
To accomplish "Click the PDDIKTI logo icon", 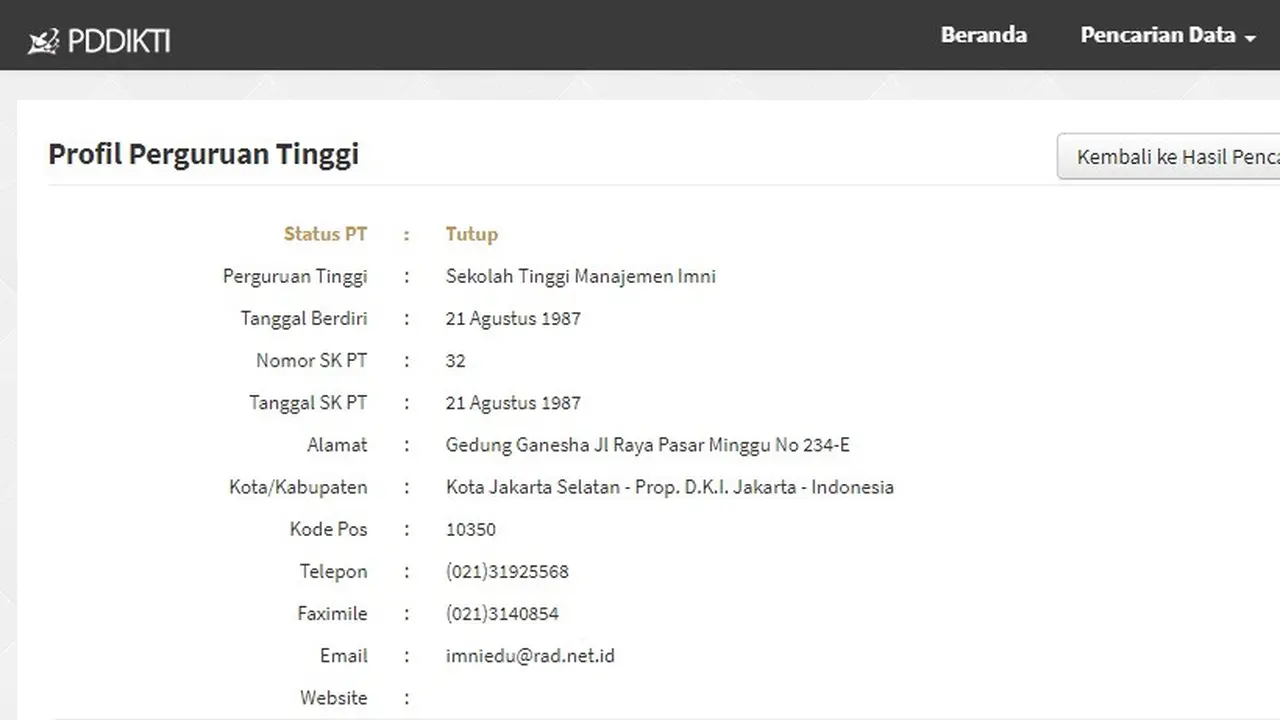I will tap(43, 41).
